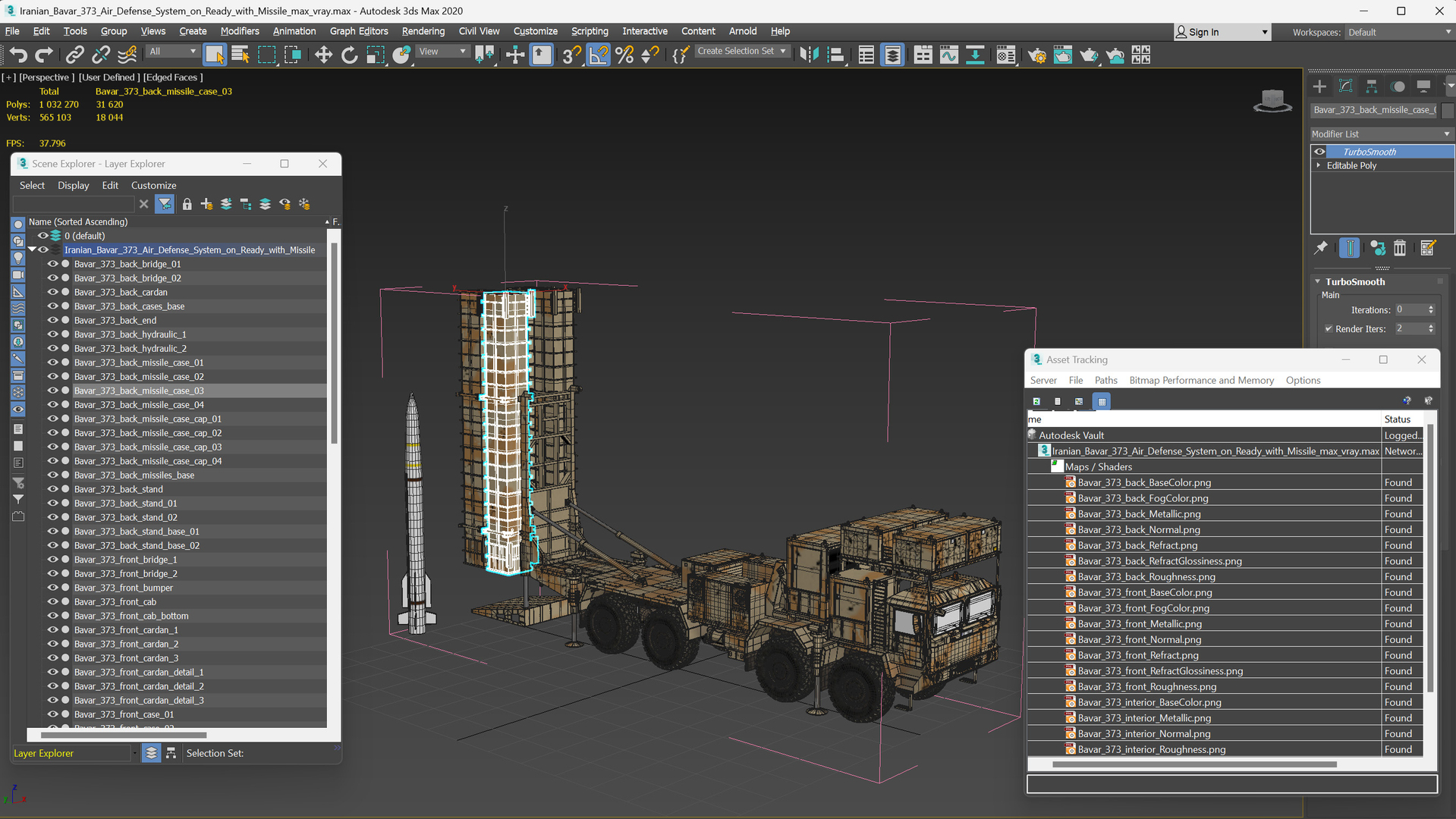
Task: Open the Render Setup teapot icon
Action: click(x=1036, y=55)
